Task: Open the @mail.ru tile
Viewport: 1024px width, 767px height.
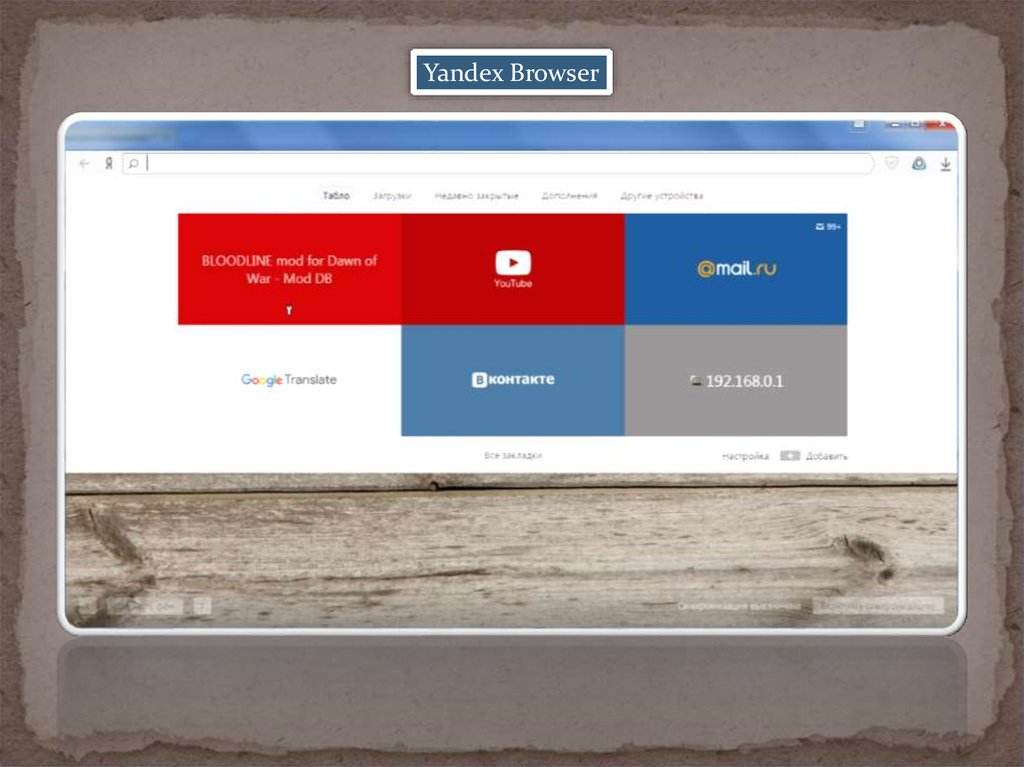Action: click(736, 269)
